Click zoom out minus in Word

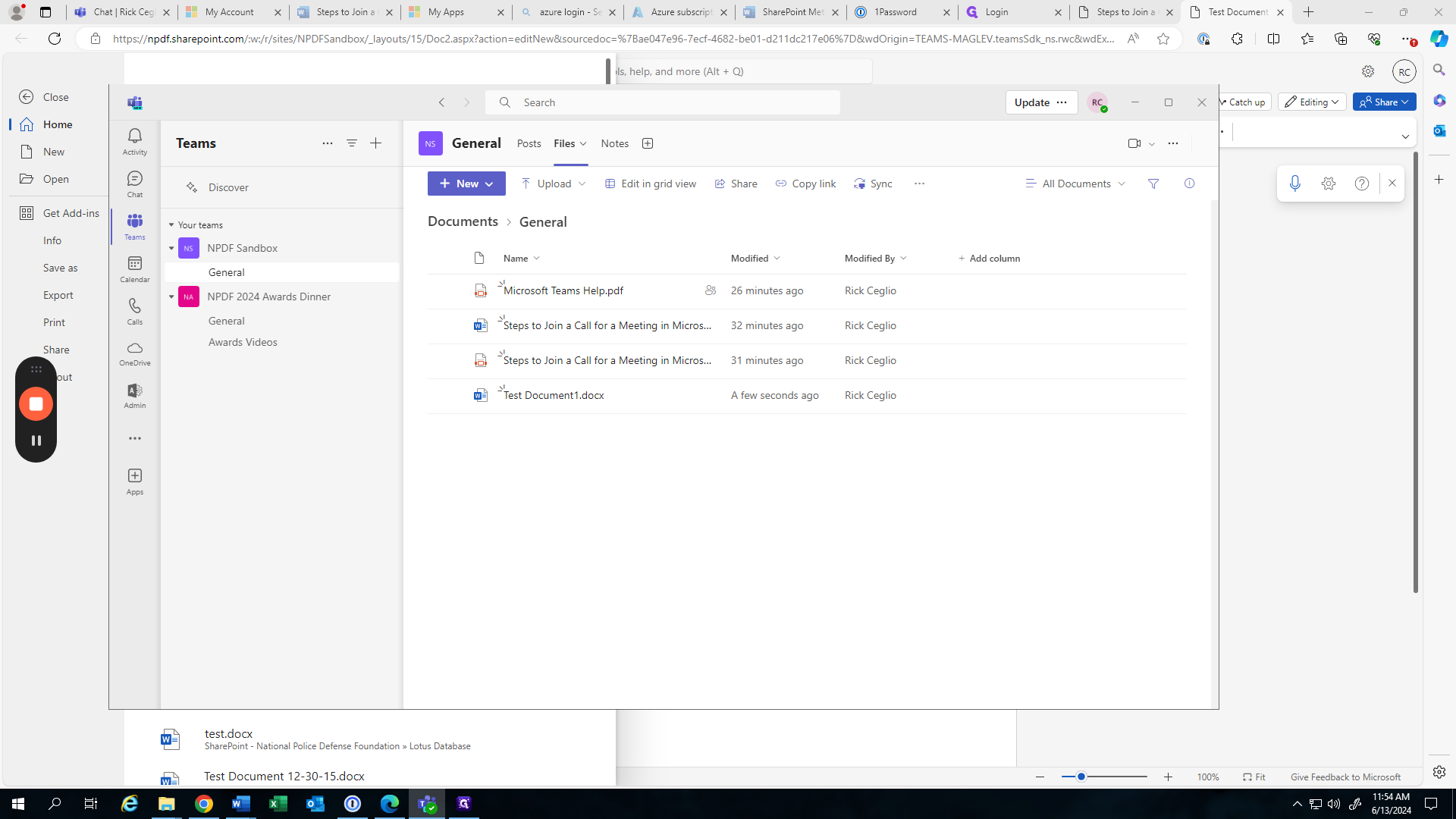pyautogui.click(x=1040, y=777)
